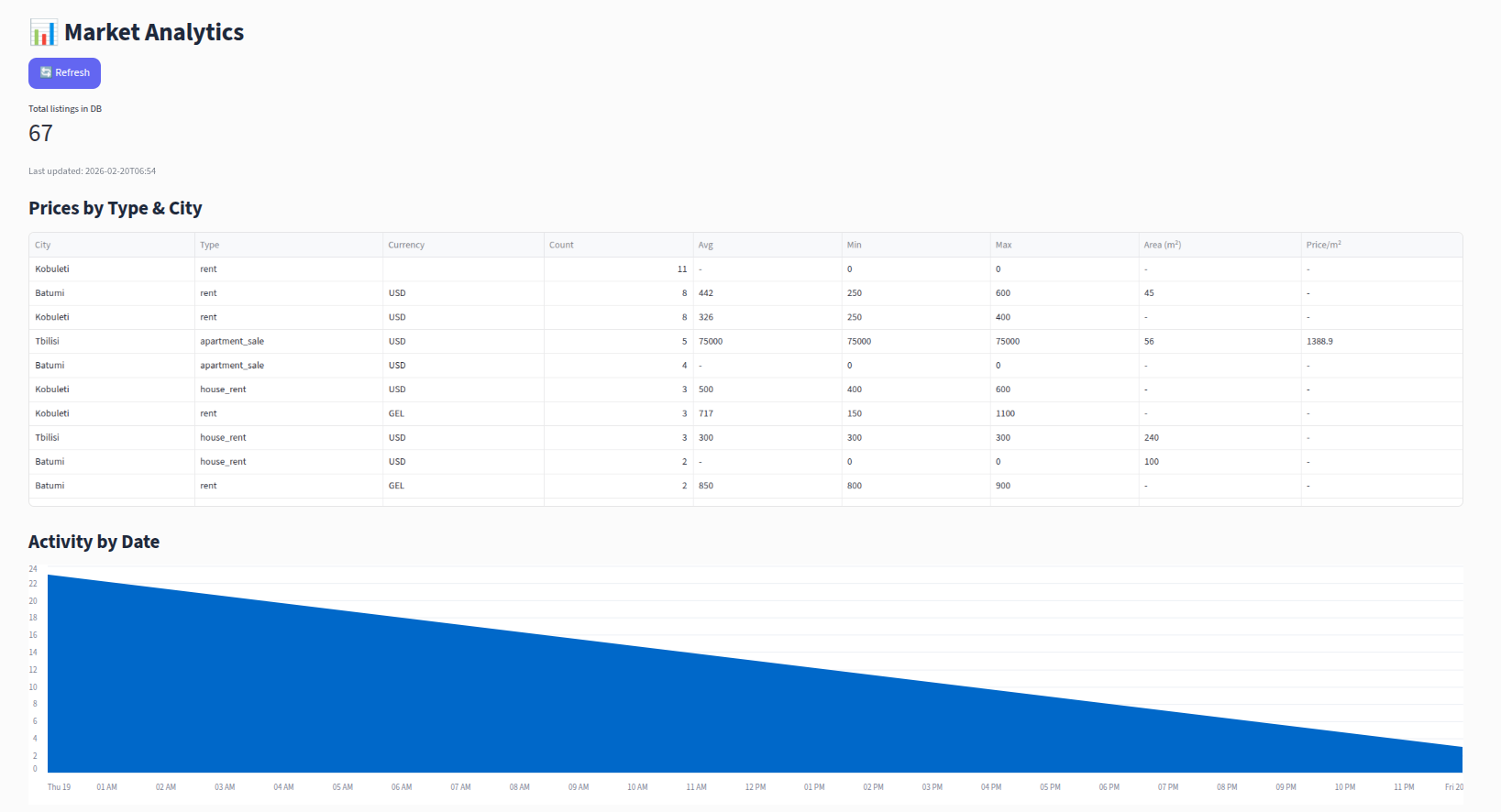
Task: Select the Max column header
Action: (1003, 245)
